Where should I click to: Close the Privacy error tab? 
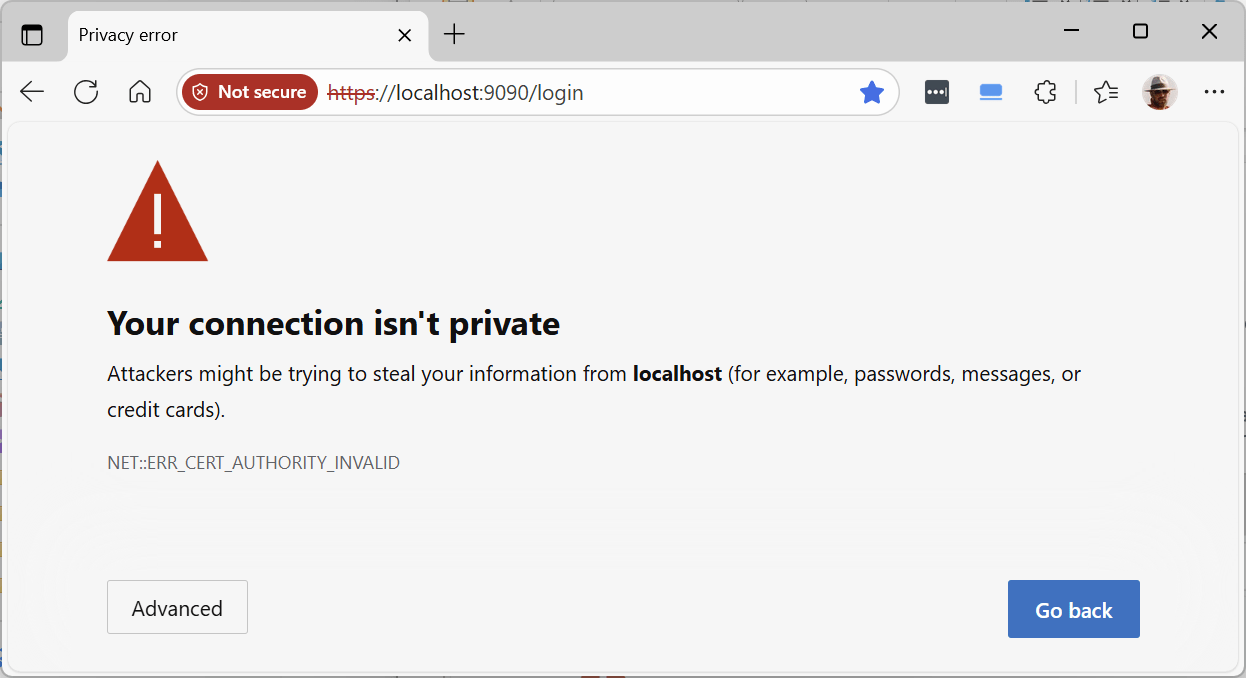(404, 35)
